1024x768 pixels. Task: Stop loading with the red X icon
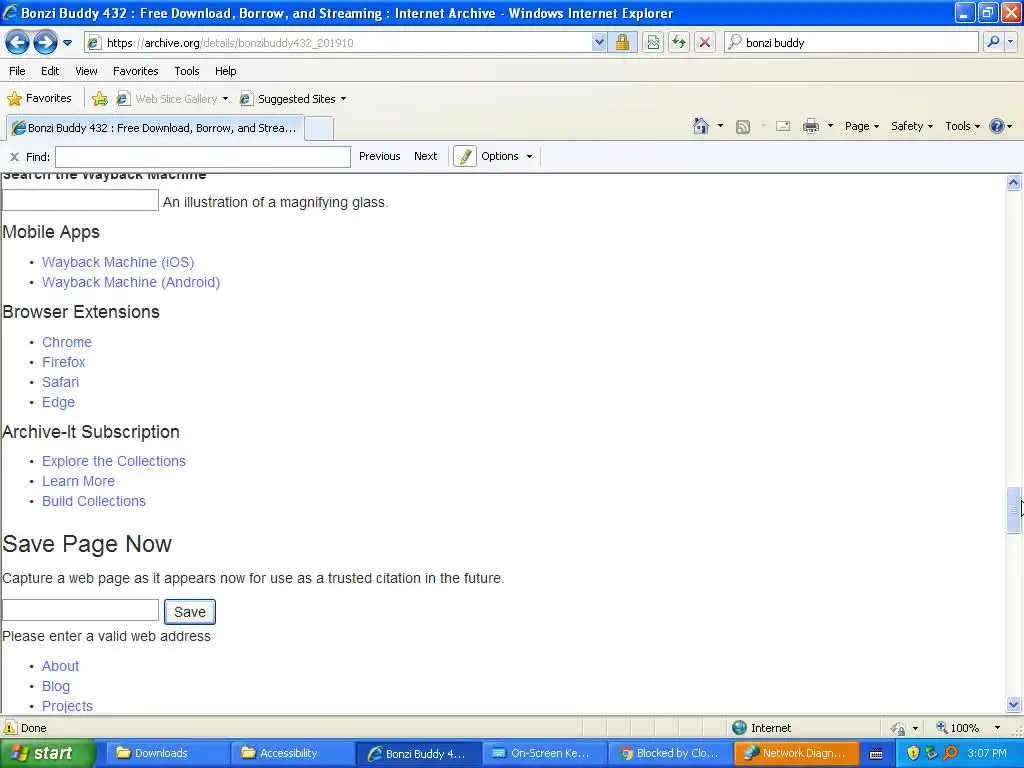coord(705,43)
